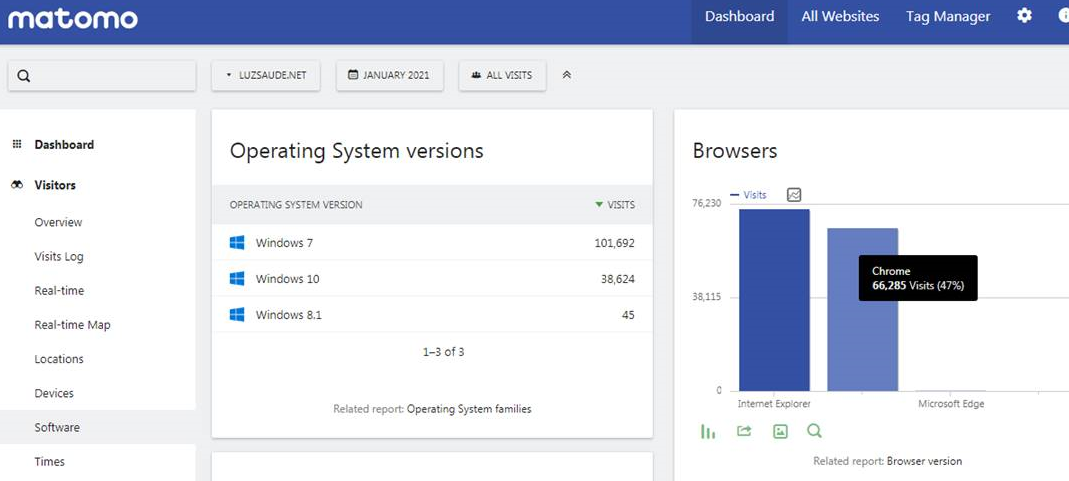The height and width of the screenshot is (481, 1069).
Task: Click the Windows 7 row label
Action: pyautogui.click(x=284, y=243)
